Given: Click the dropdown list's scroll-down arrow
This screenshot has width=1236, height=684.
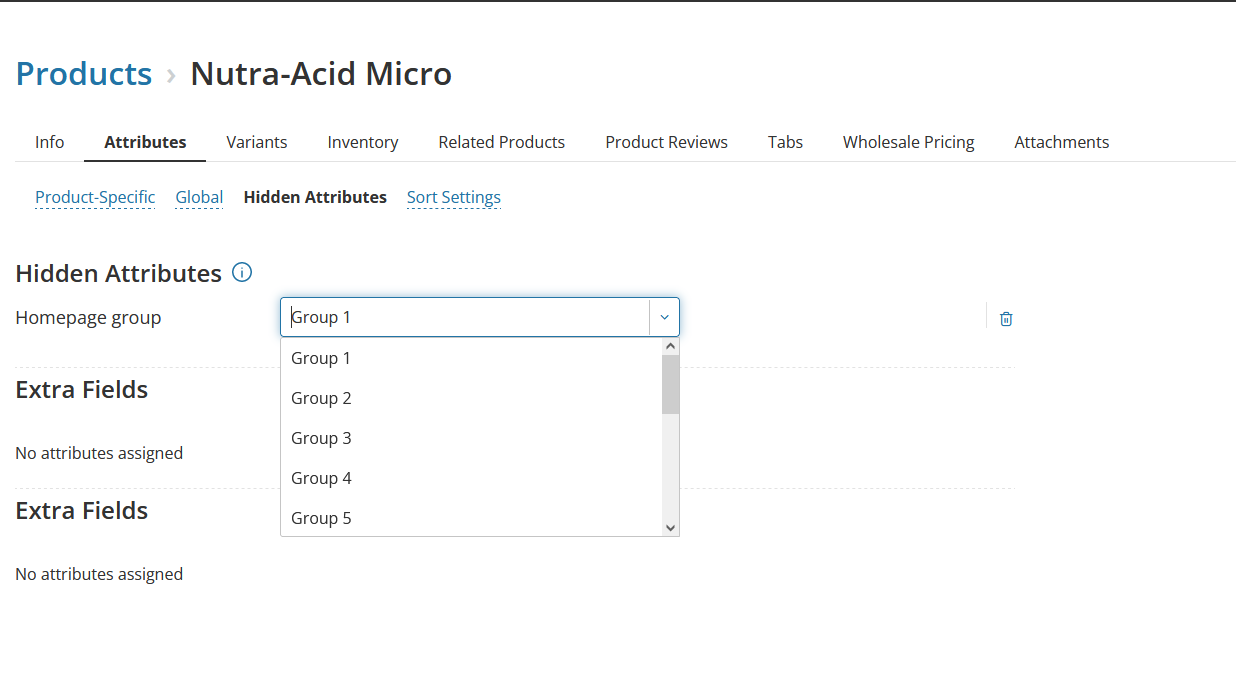Looking at the screenshot, I should (670, 527).
